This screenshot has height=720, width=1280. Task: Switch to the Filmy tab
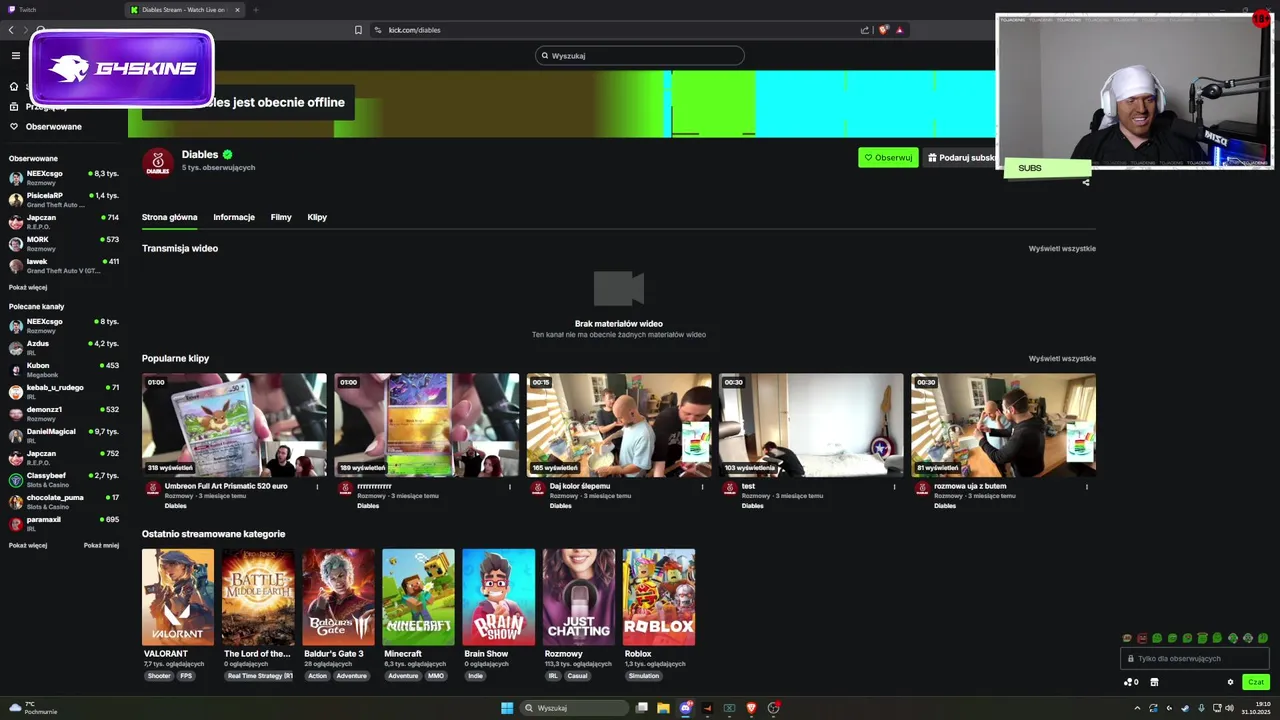281,217
